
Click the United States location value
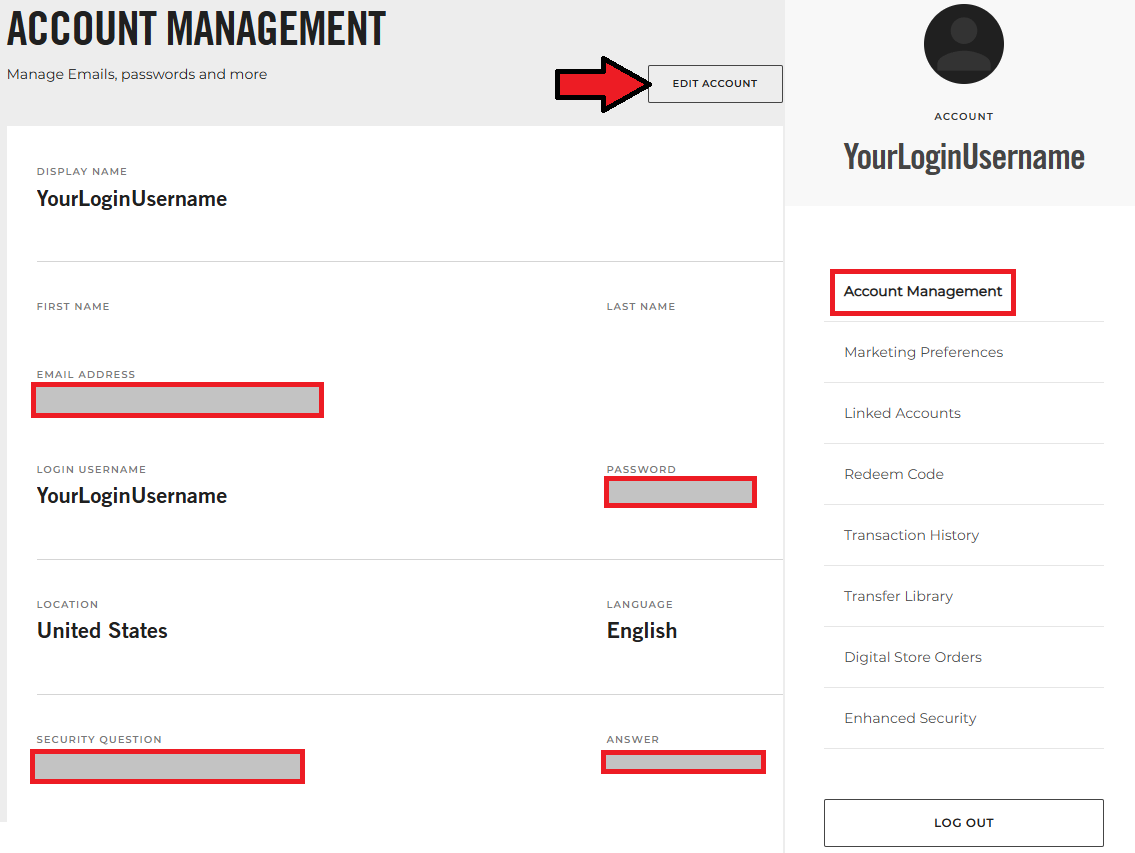click(x=102, y=631)
